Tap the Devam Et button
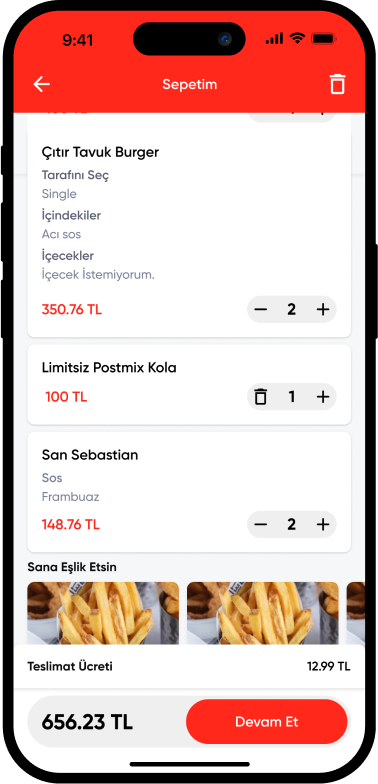The height and width of the screenshot is (784, 378). point(266,722)
